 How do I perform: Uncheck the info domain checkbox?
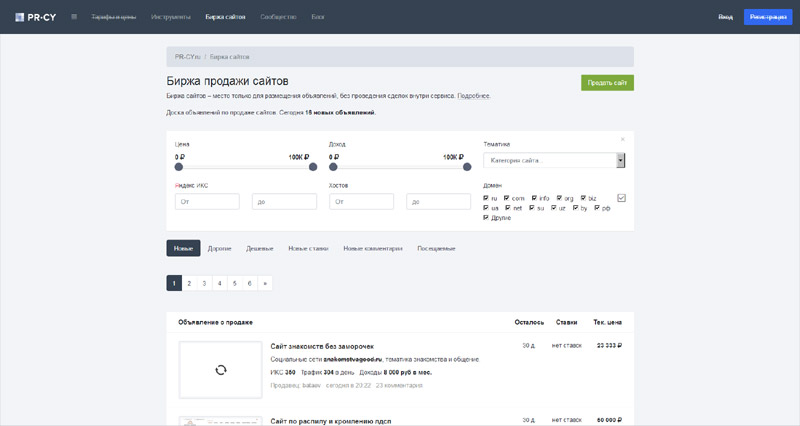click(534, 198)
